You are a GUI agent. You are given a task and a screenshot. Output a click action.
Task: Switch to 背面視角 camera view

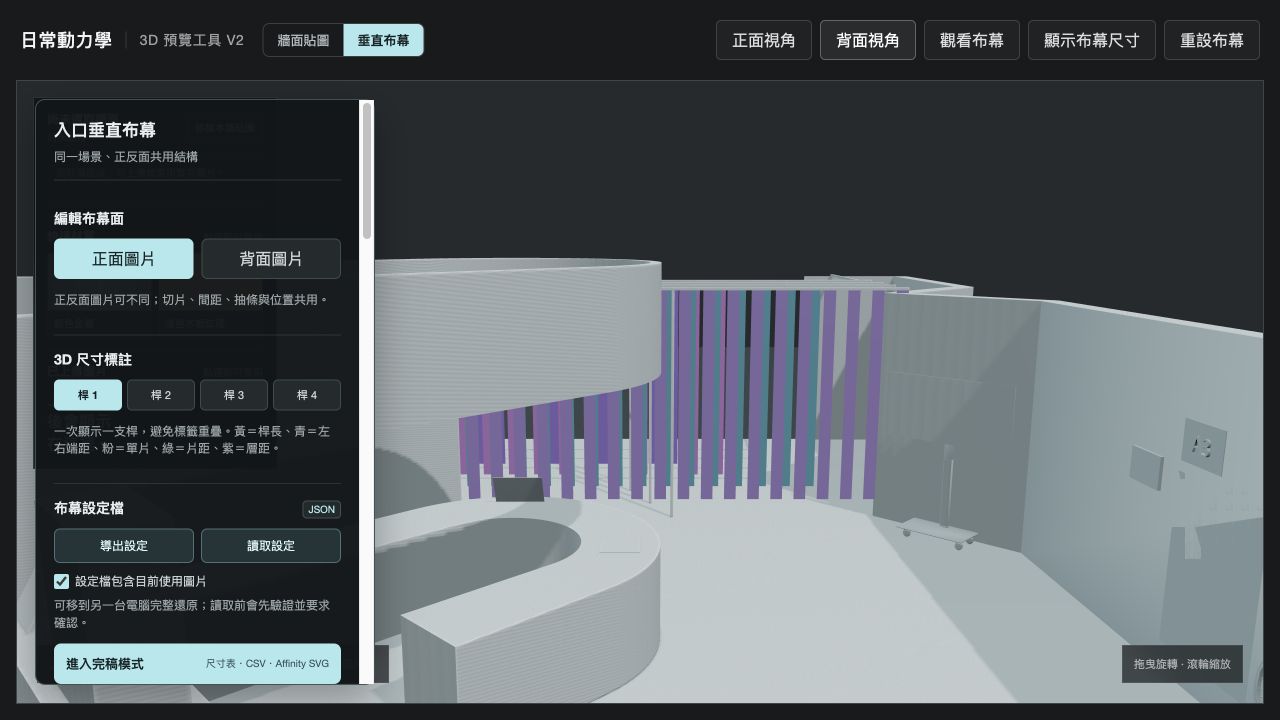tap(868, 40)
